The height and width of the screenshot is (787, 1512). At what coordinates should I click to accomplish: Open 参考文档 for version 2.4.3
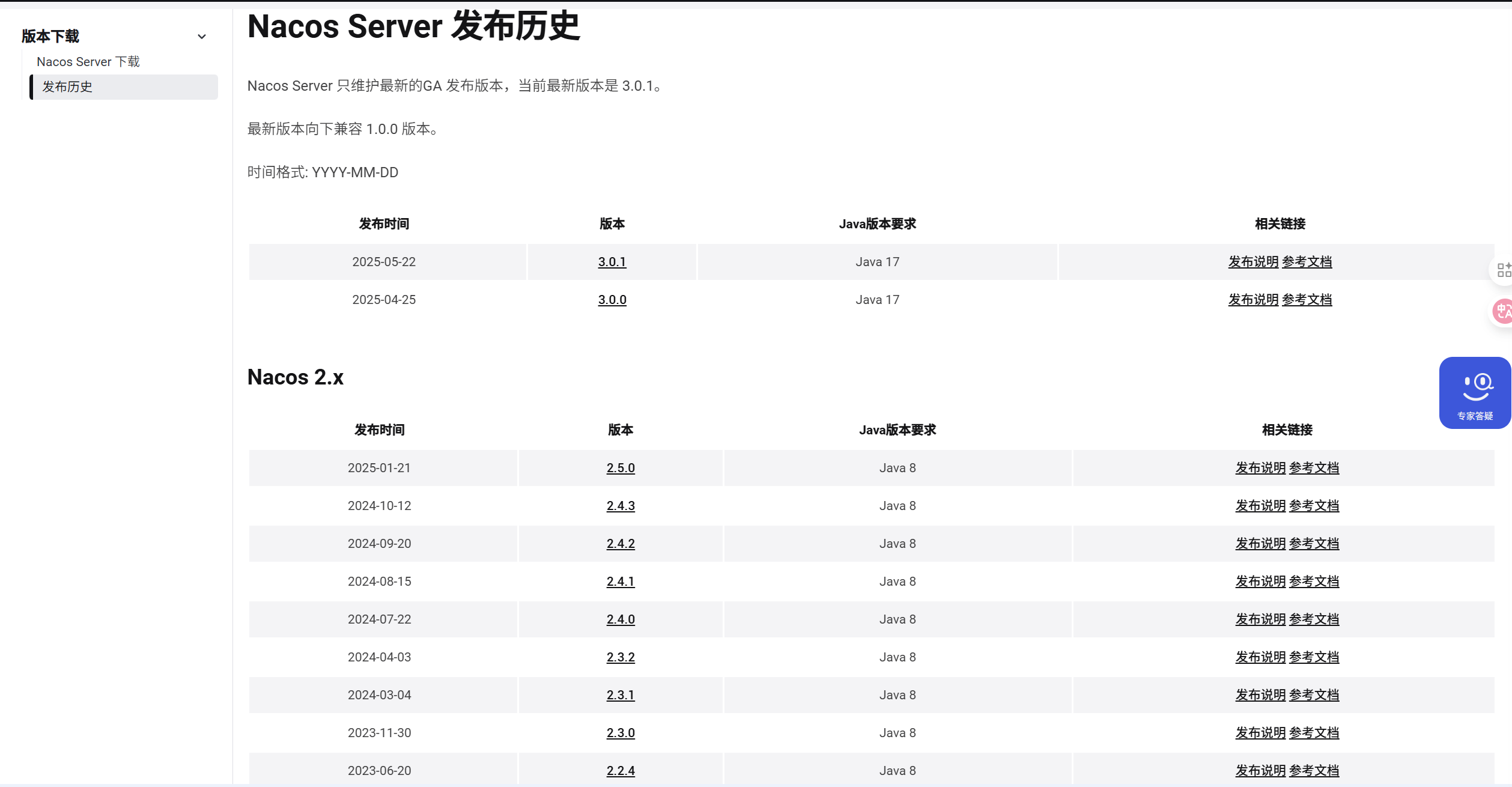[x=1314, y=506]
